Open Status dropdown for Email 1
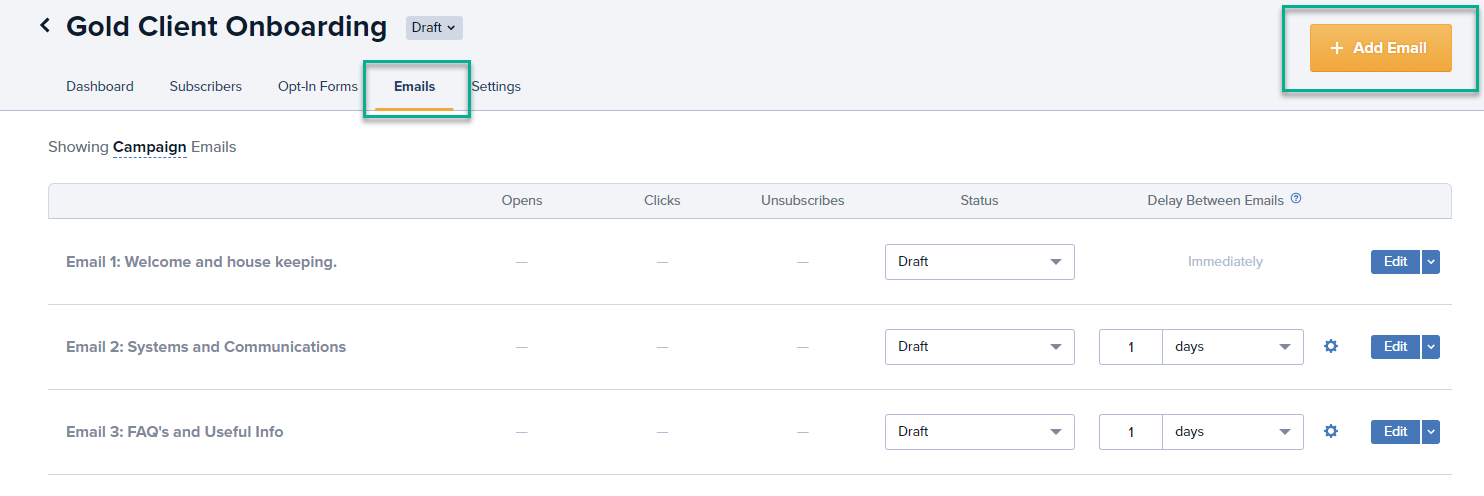Image resolution: width=1484 pixels, height=496 pixels. click(980, 262)
